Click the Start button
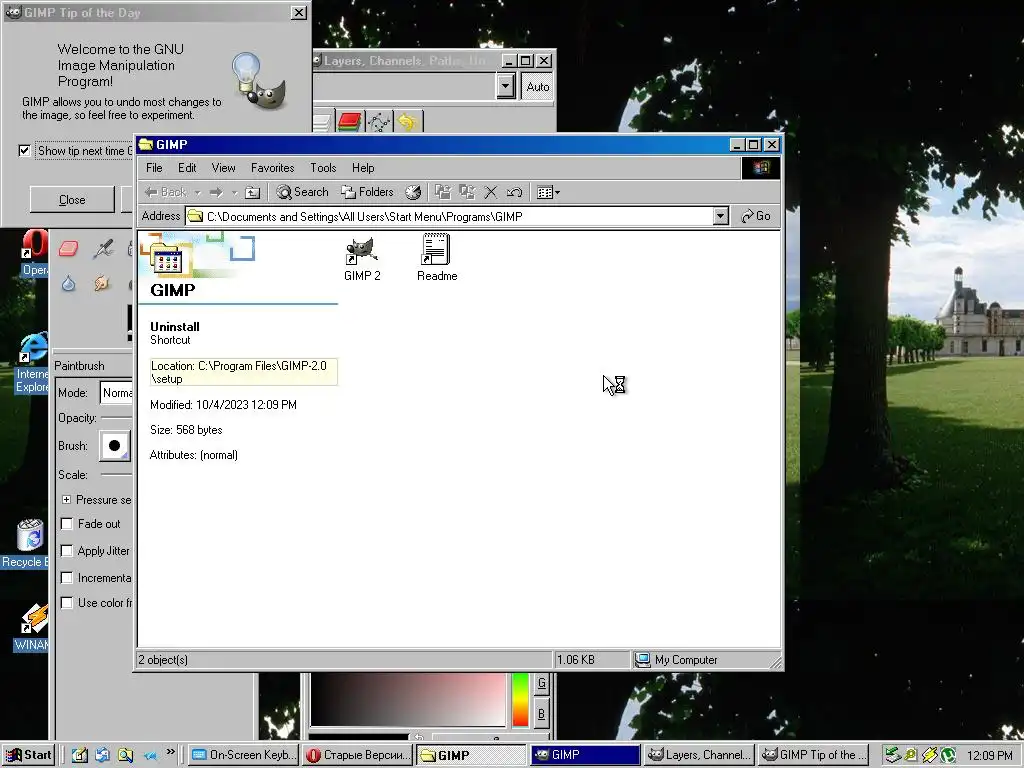Screen dimensions: 1024x768 point(28,755)
